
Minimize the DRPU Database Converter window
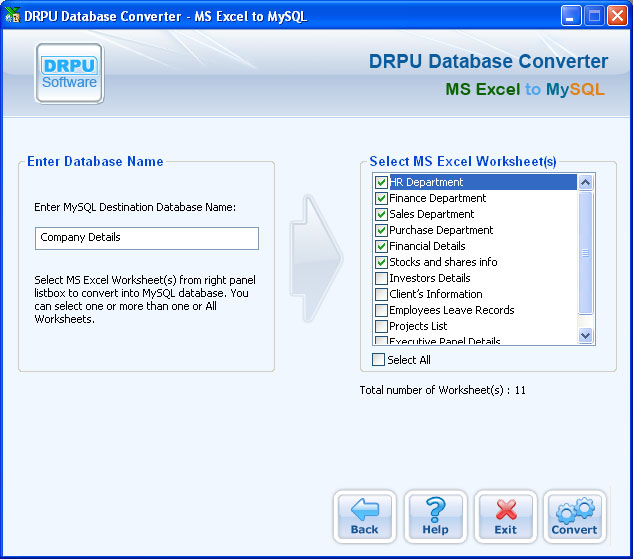pos(571,16)
